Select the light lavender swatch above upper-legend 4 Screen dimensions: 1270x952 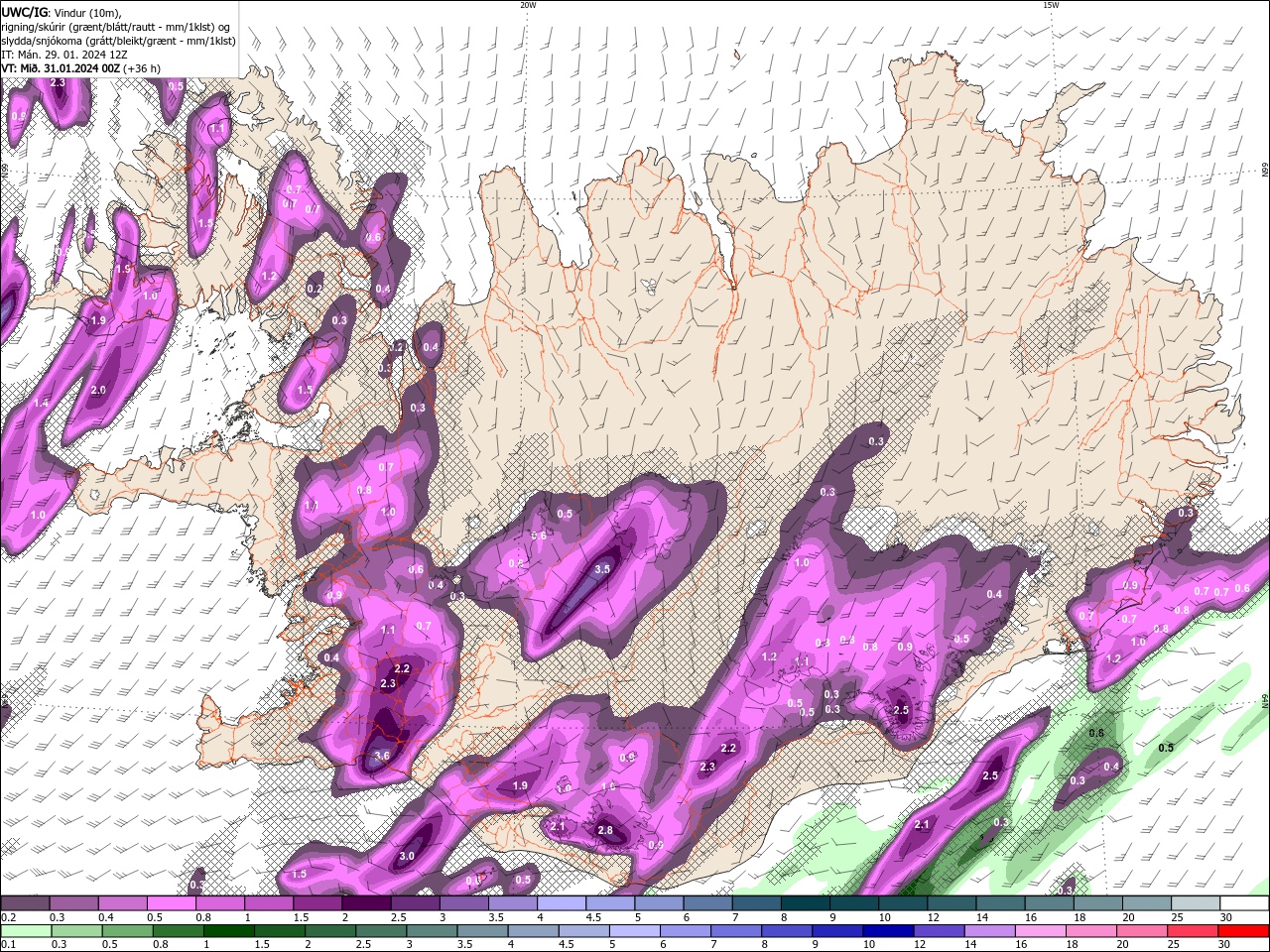coord(562,903)
